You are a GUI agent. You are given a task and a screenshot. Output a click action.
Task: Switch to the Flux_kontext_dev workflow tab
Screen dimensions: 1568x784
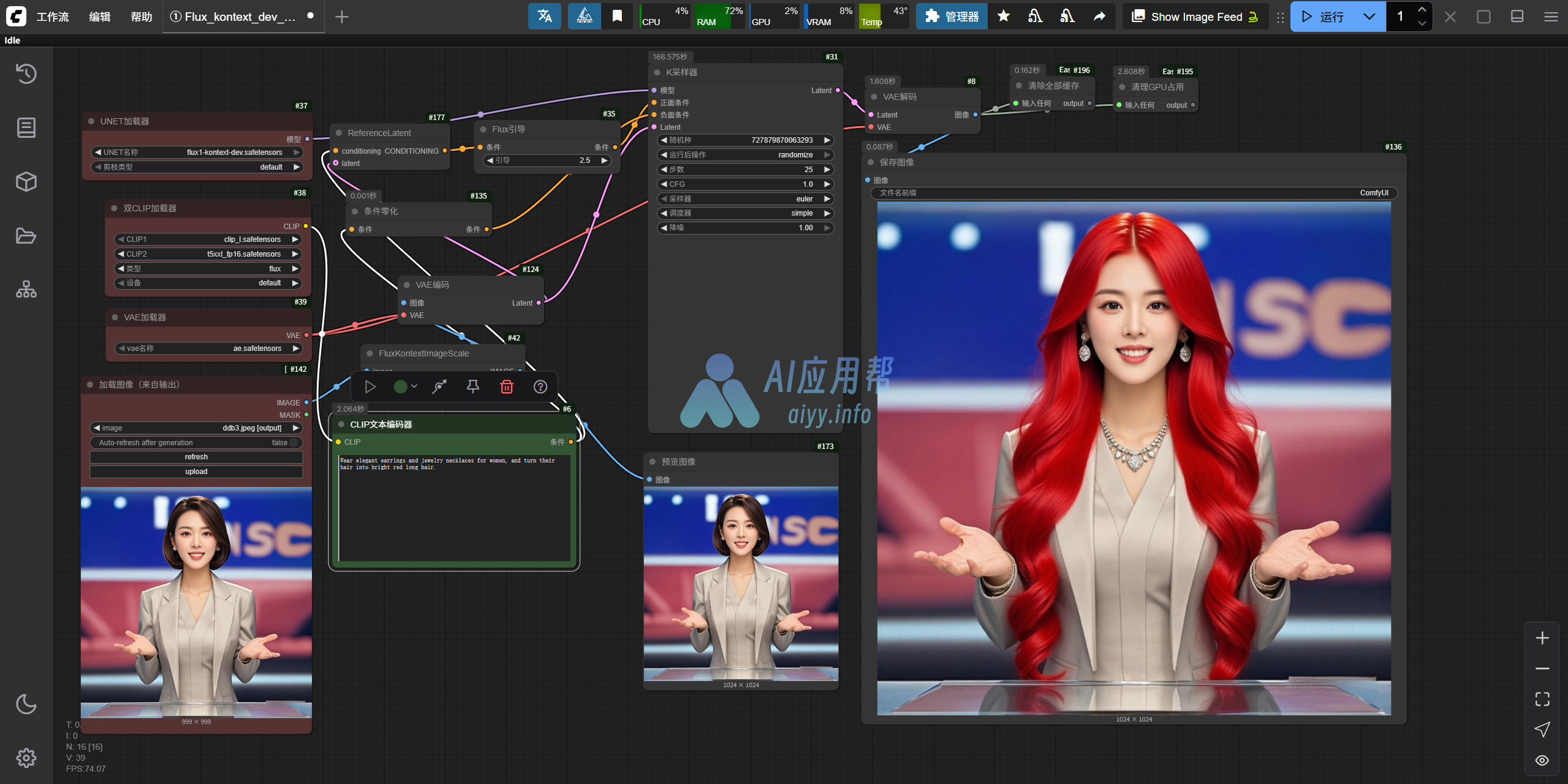pos(243,17)
